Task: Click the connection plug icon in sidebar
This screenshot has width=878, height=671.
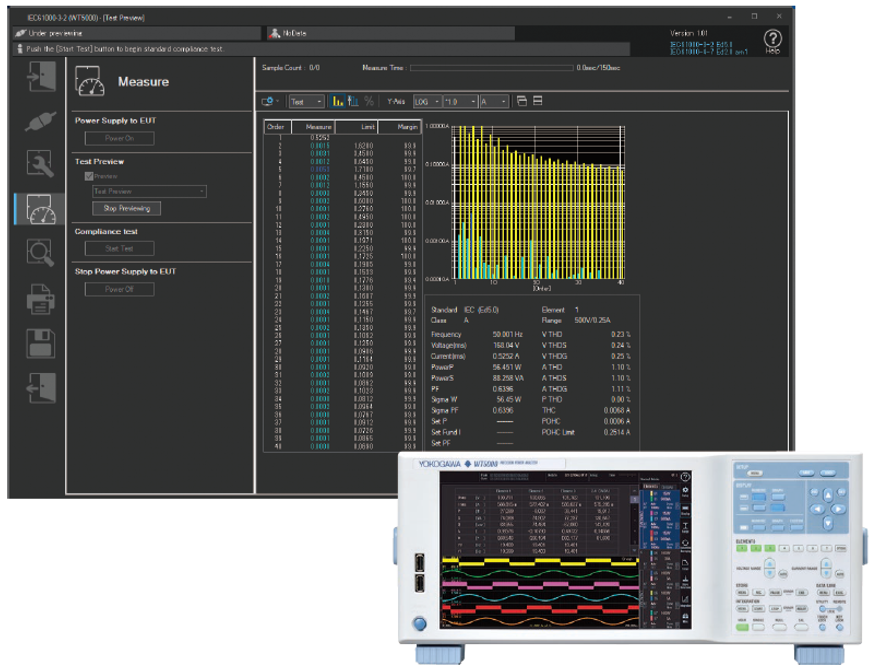Action: [x=40, y=120]
